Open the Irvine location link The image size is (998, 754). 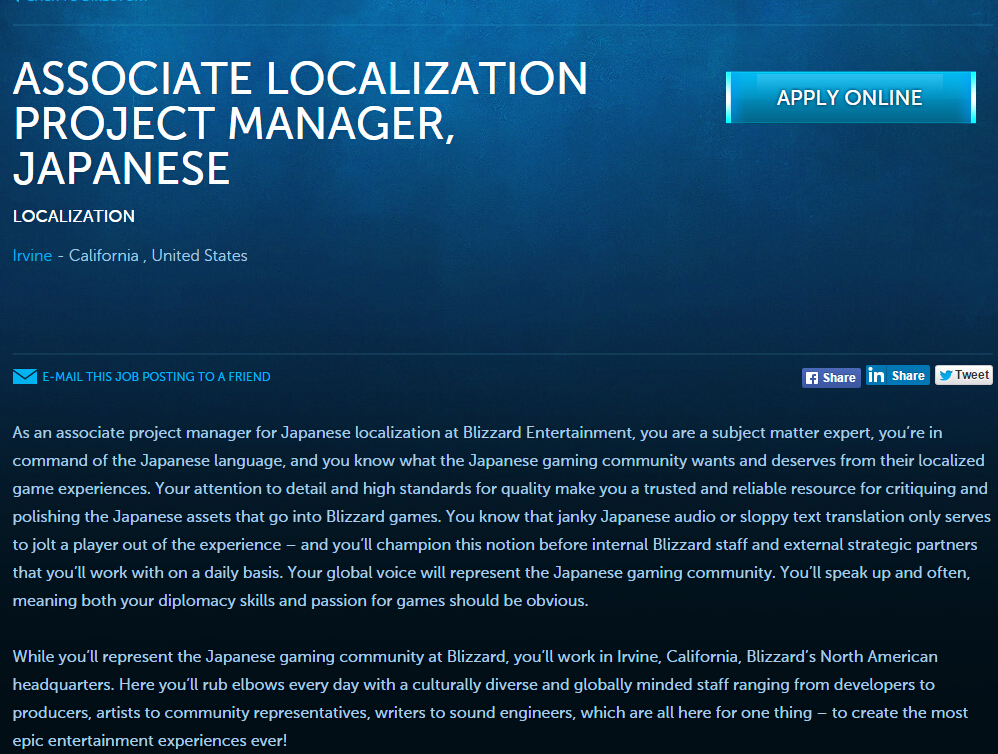[32, 256]
